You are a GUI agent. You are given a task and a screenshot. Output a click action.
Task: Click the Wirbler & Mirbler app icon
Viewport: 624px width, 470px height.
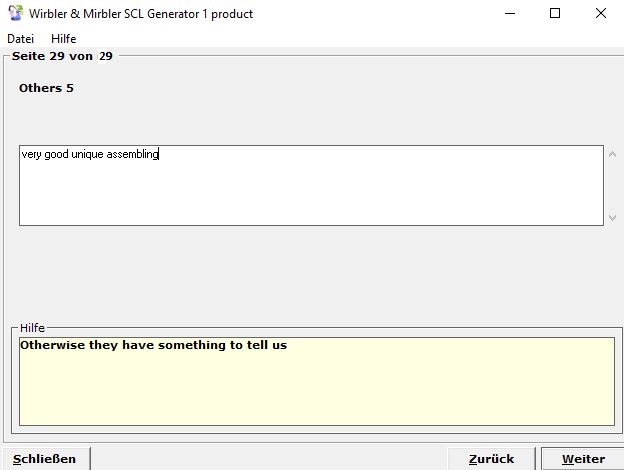[15, 14]
